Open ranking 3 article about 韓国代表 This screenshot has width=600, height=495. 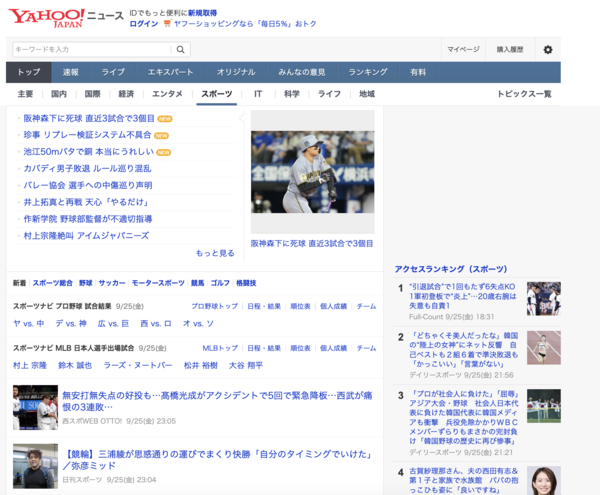464,417
